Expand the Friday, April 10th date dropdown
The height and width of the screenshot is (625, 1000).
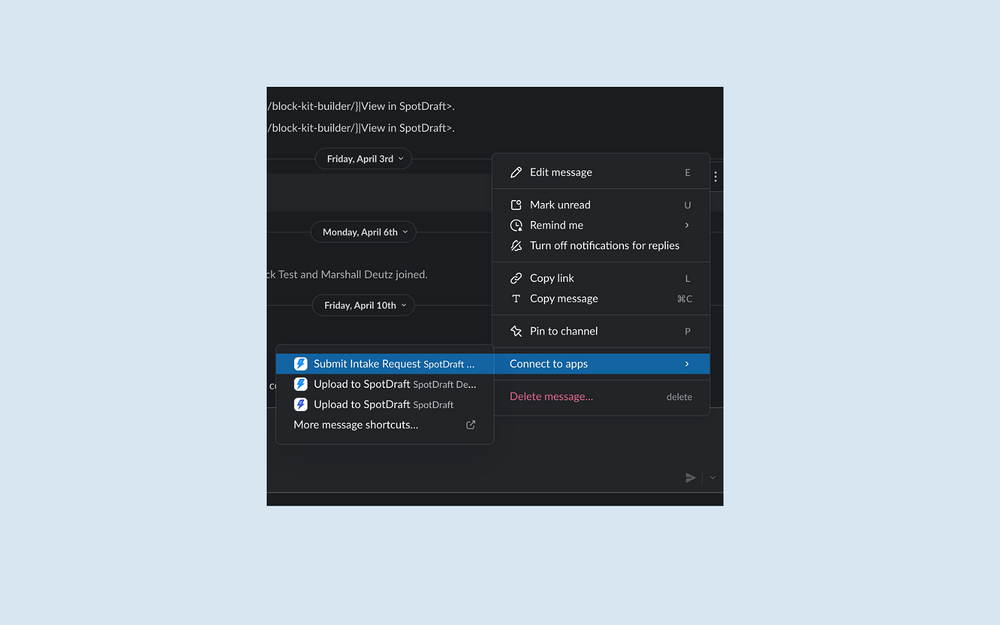pos(364,305)
